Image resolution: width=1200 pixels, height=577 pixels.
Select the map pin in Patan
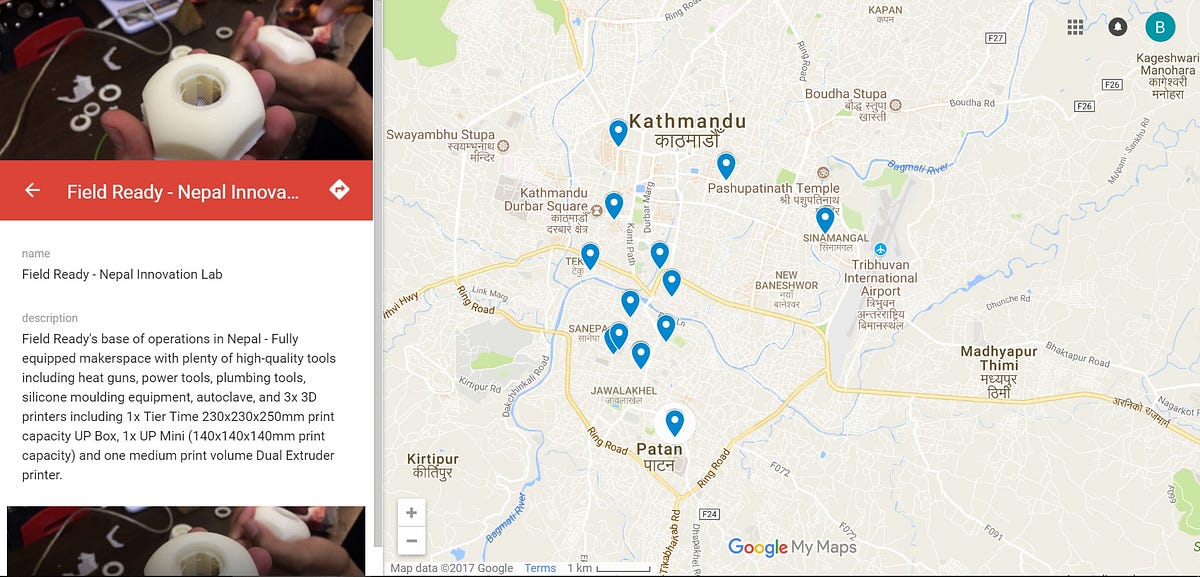pyautogui.click(x=675, y=423)
